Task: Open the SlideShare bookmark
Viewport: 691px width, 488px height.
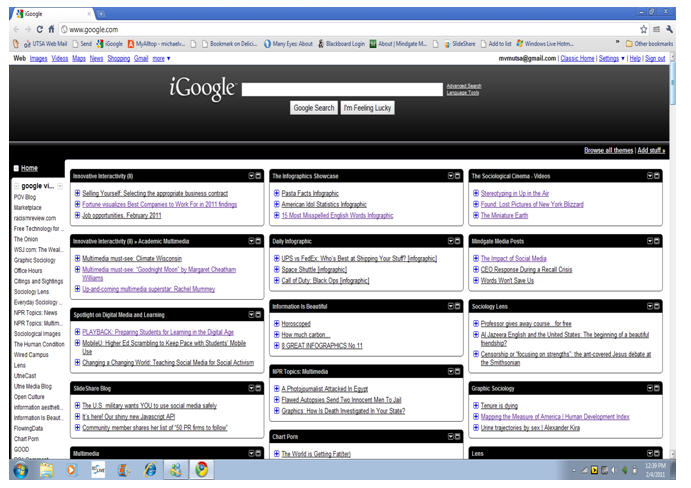Action: (x=460, y=44)
